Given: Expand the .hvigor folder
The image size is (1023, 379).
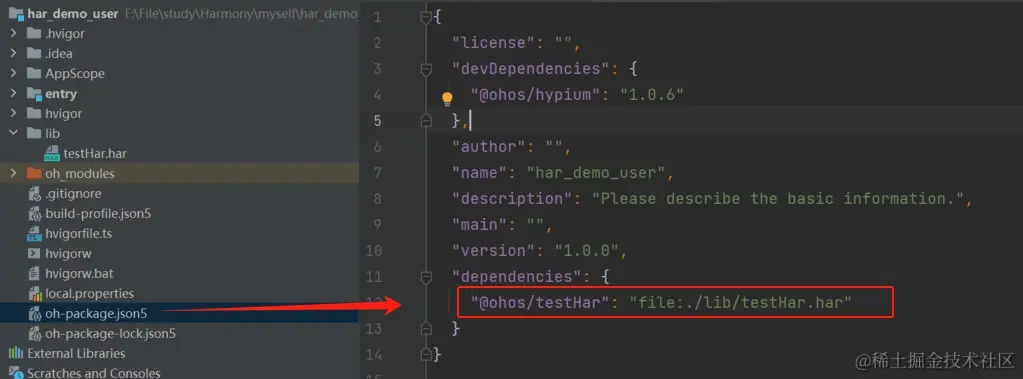Looking at the screenshot, I should [x=13, y=33].
